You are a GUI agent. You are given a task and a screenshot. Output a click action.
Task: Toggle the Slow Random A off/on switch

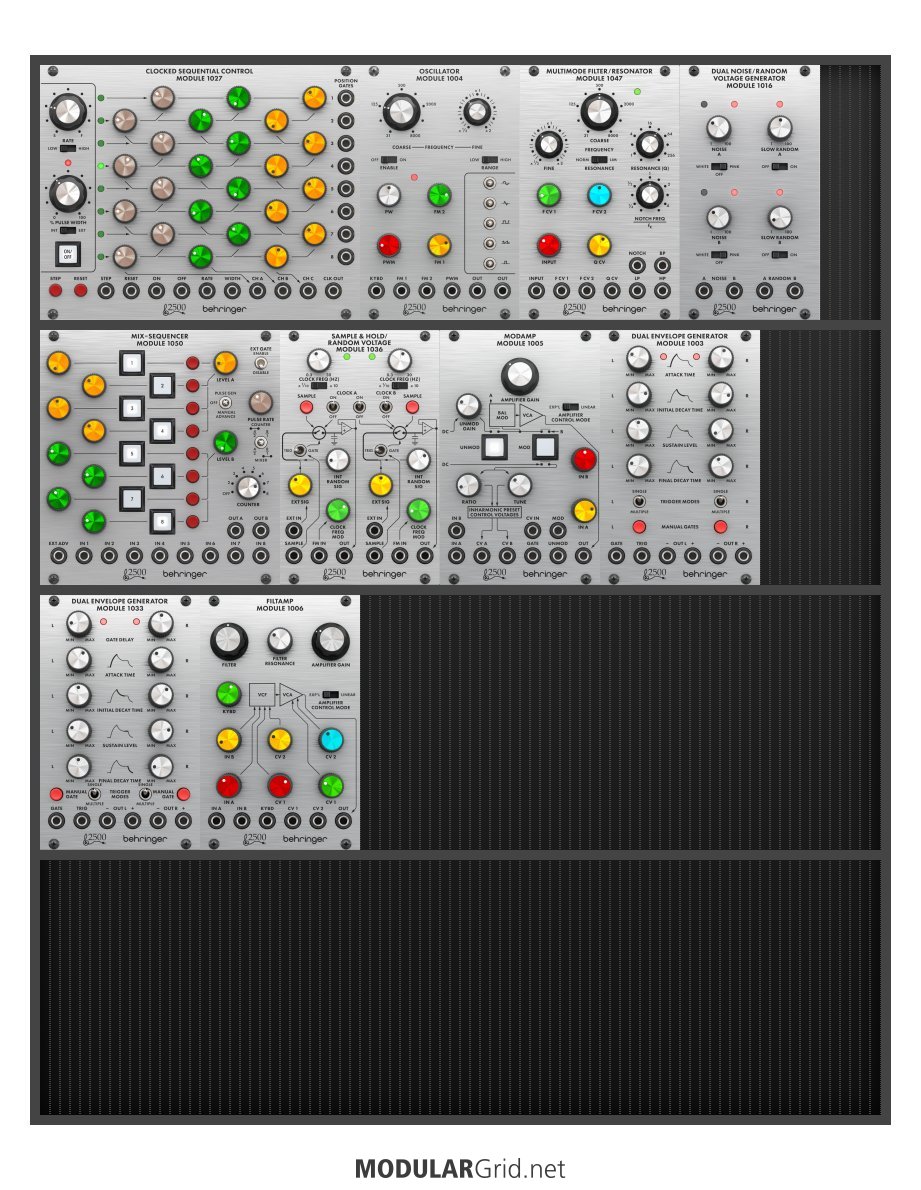pyautogui.click(x=779, y=166)
